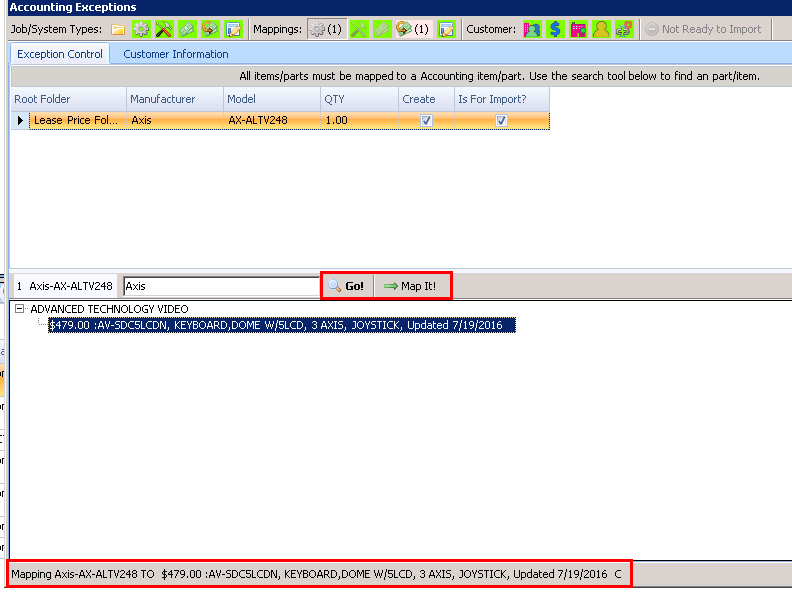This screenshot has height=593, width=792.
Task: Select ADVANCED TECHNOLOGY VIDEO tree label
Action: point(109,309)
